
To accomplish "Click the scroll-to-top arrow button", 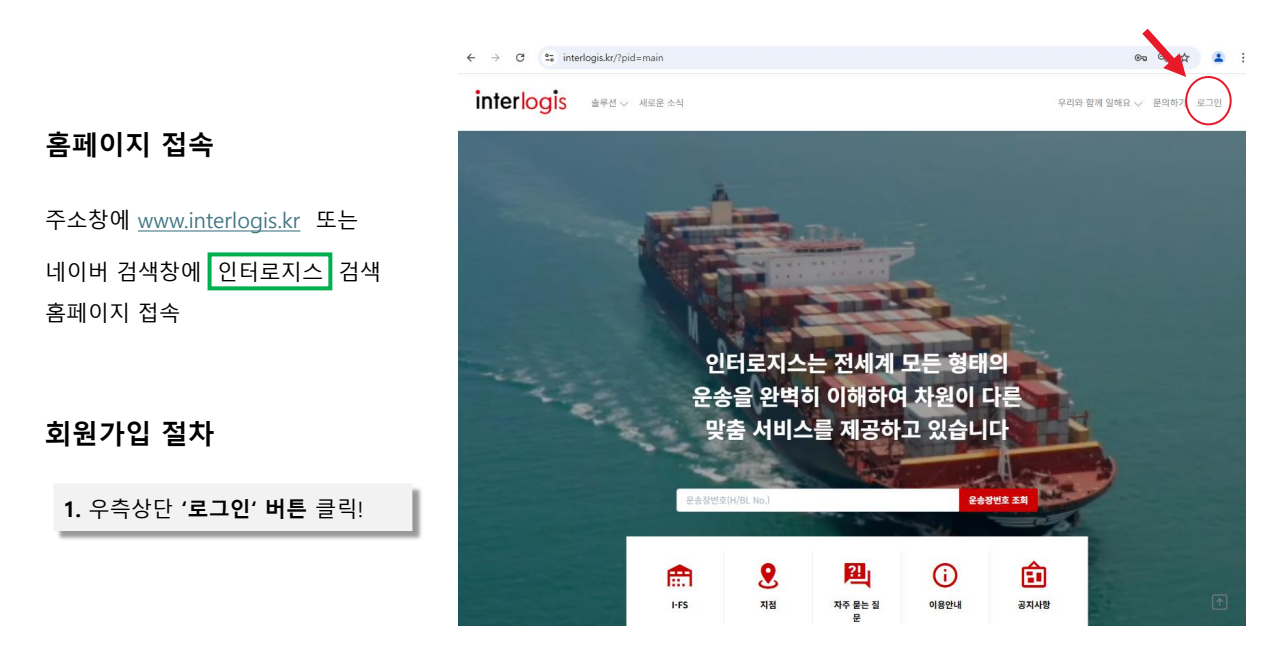I will pyautogui.click(x=1219, y=602).
